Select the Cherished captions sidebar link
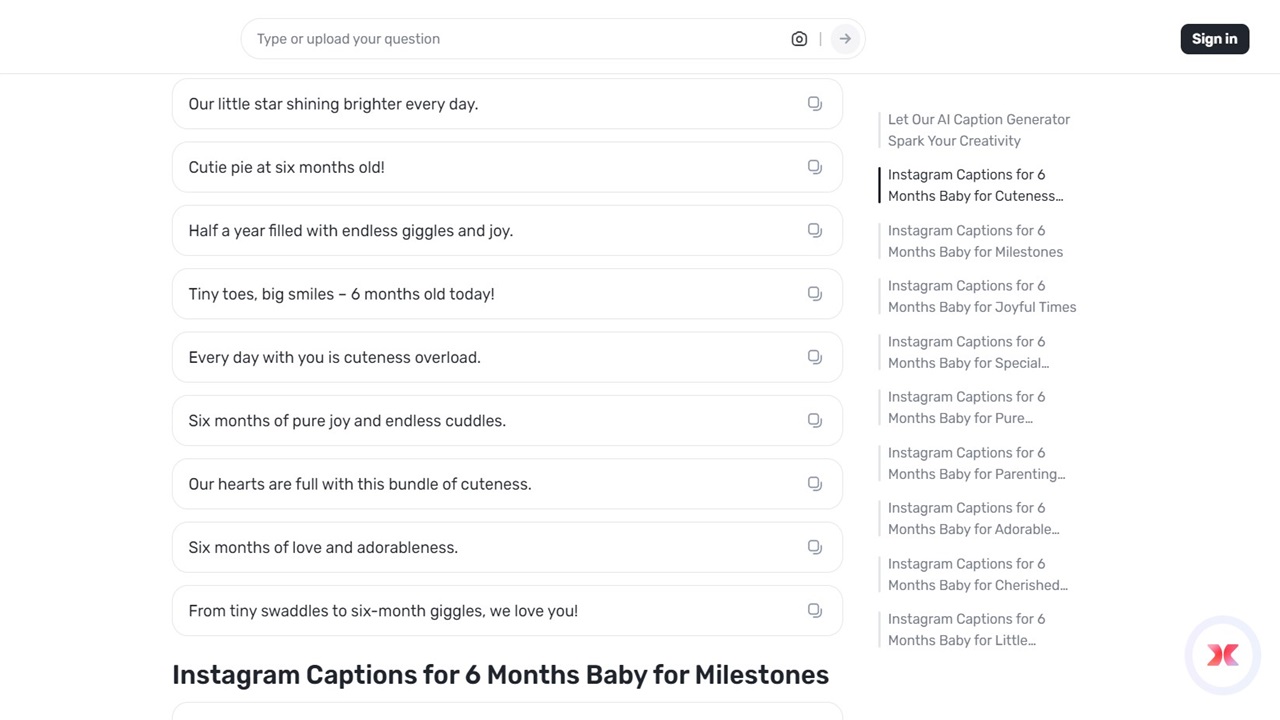The image size is (1280, 720). pos(976,574)
